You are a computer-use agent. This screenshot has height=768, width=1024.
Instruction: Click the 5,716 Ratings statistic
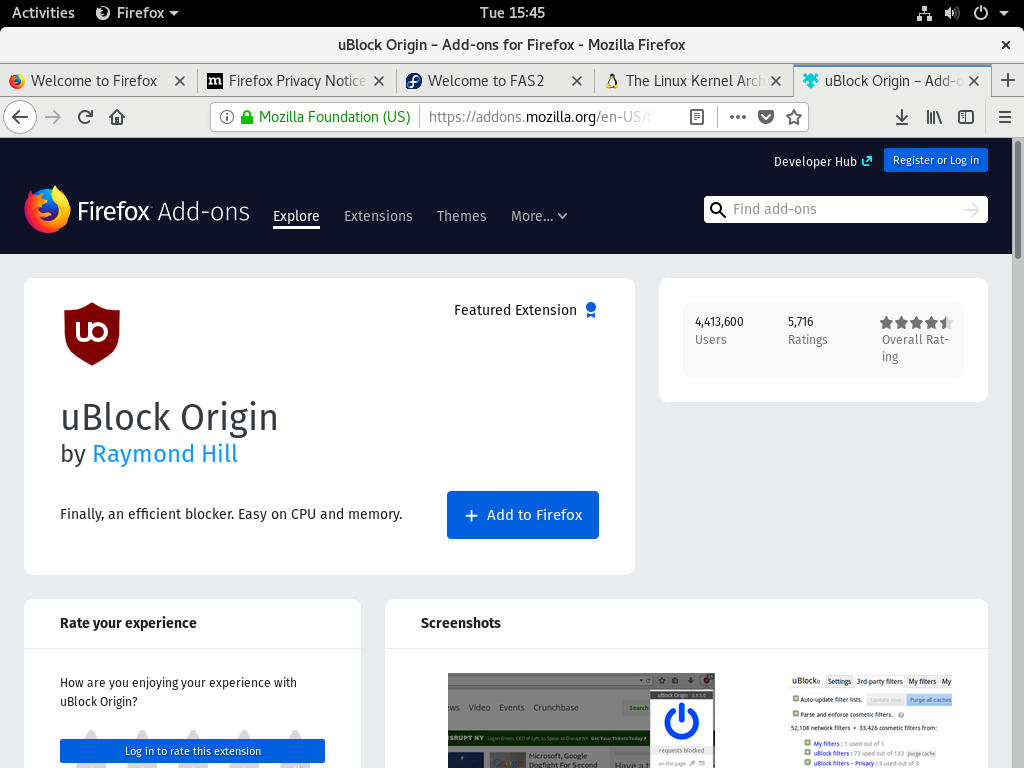[807, 330]
